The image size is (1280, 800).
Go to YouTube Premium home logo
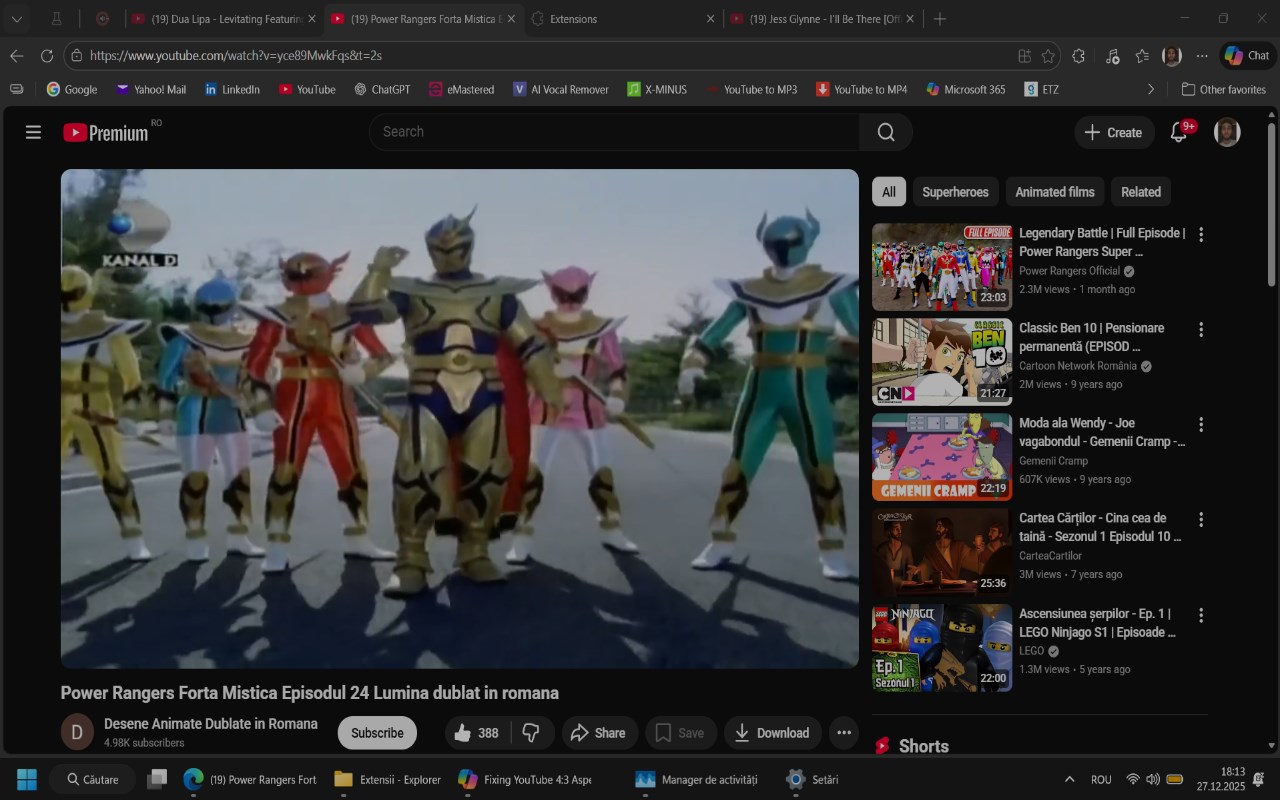[106, 132]
